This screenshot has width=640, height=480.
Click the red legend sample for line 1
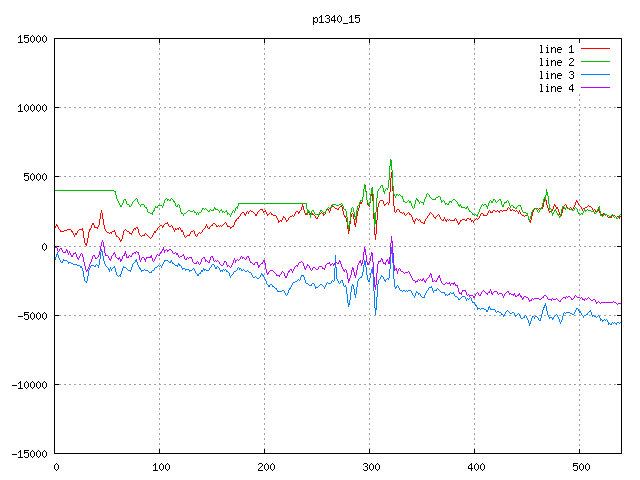pos(596,49)
